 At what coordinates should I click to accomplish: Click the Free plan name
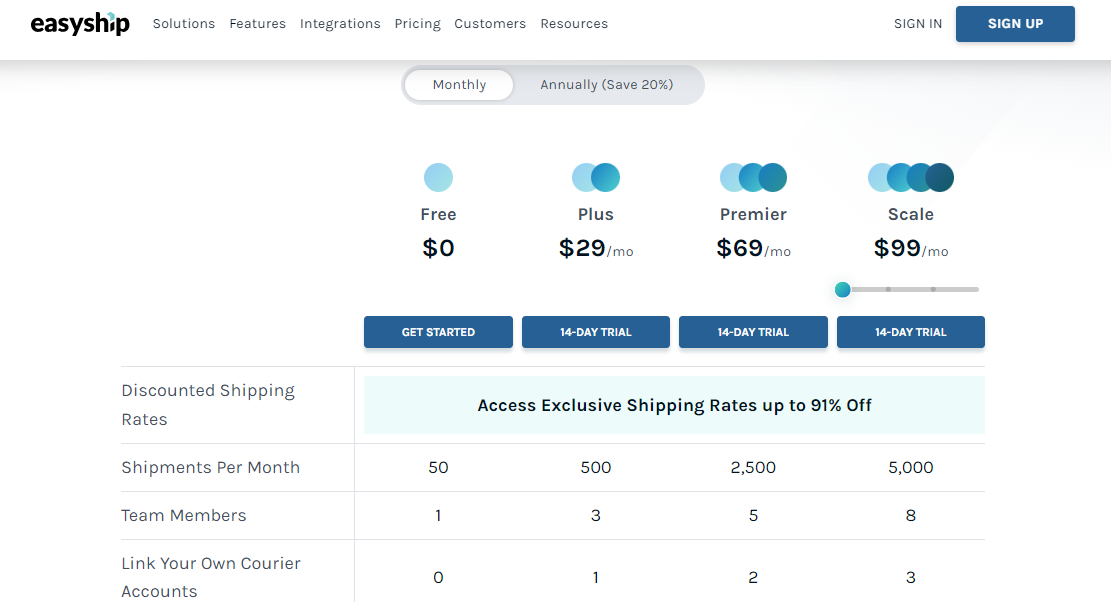439,215
